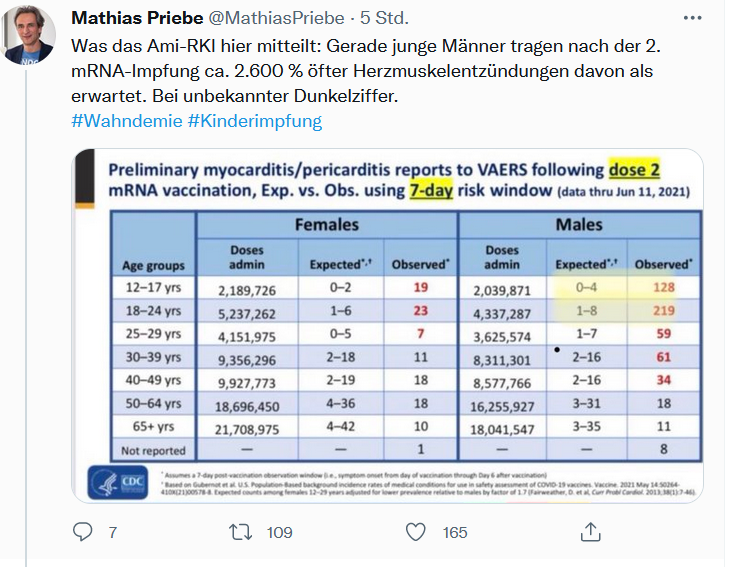Click the @MathiasPriebe handle

(x=270, y=20)
